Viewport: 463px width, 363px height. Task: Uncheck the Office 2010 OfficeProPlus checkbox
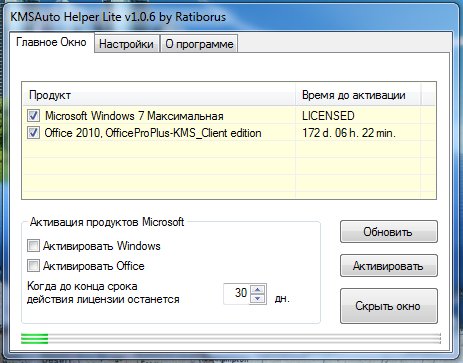(33, 133)
